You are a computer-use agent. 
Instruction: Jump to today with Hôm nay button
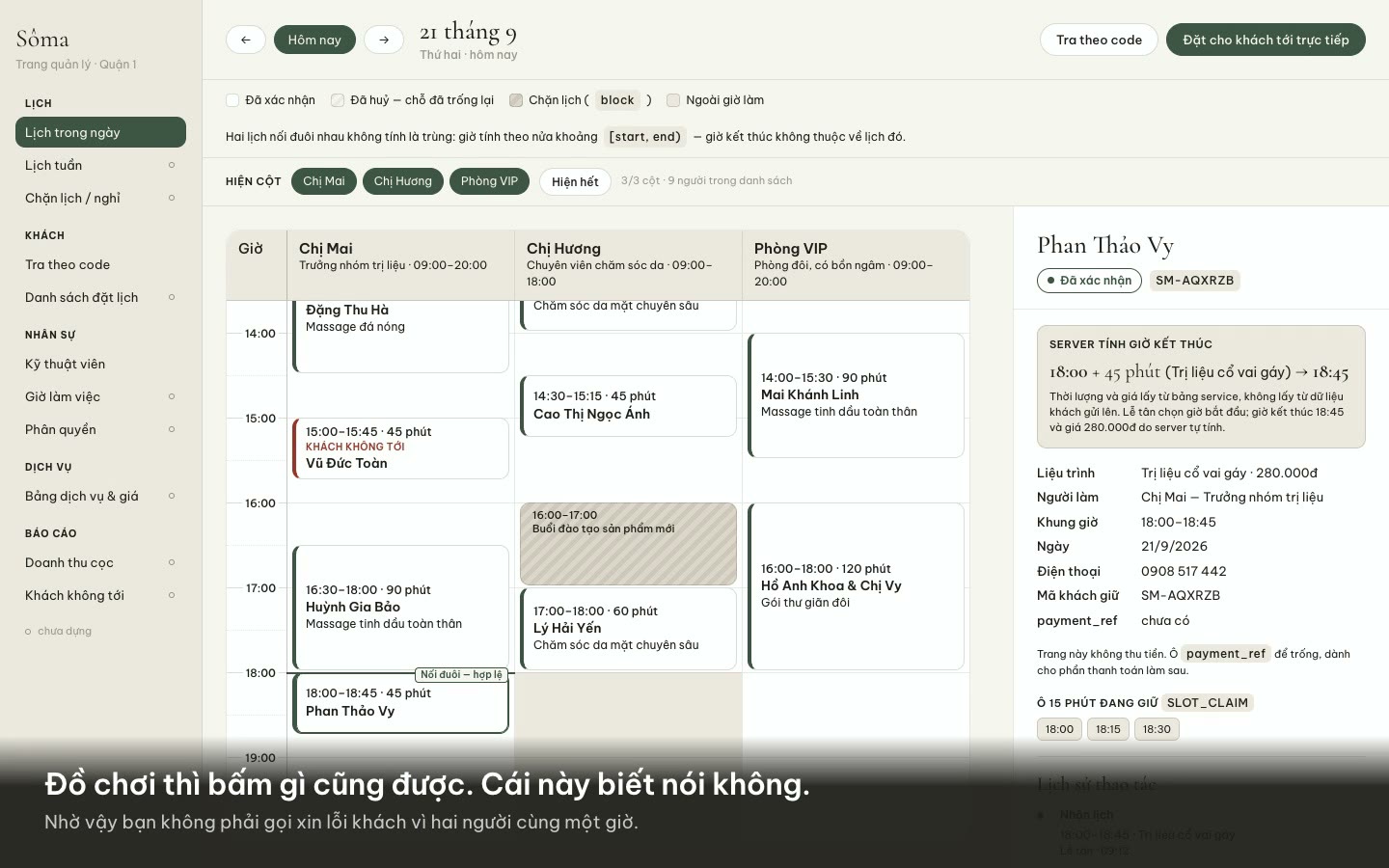pos(314,40)
